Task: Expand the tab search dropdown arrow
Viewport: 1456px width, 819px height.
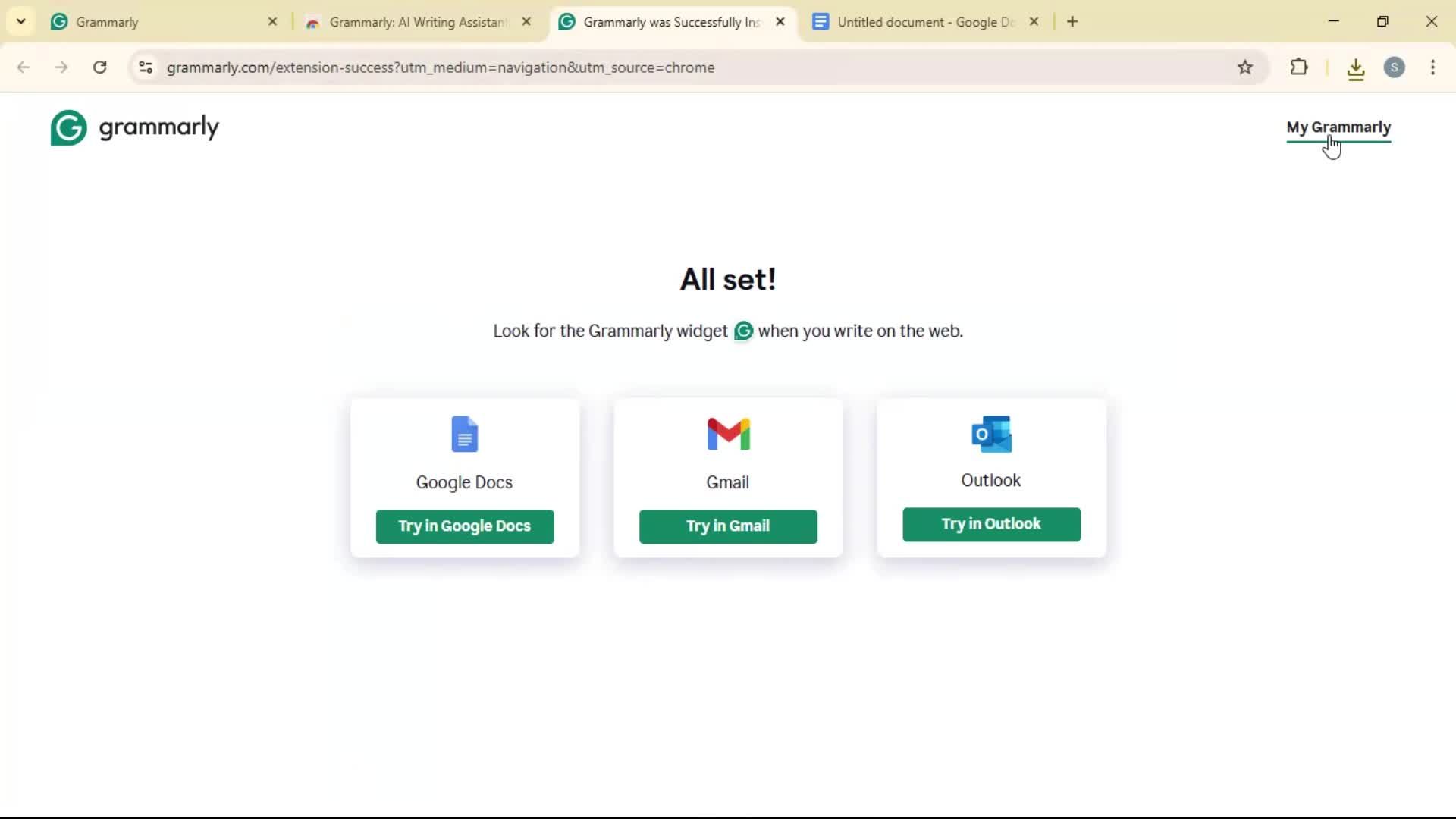Action: pos(21,21)
